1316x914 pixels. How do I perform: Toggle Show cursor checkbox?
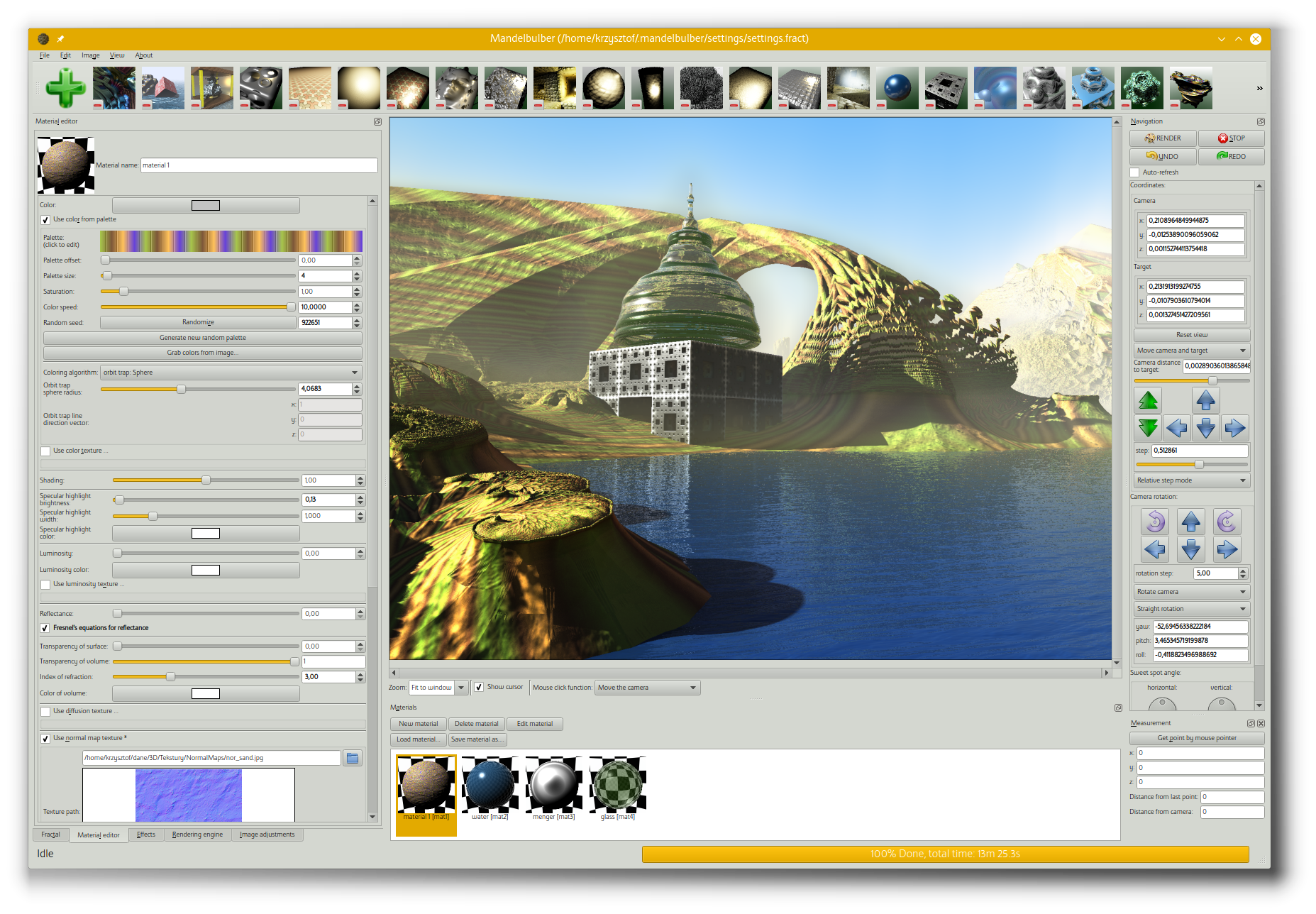coord(479,687)
